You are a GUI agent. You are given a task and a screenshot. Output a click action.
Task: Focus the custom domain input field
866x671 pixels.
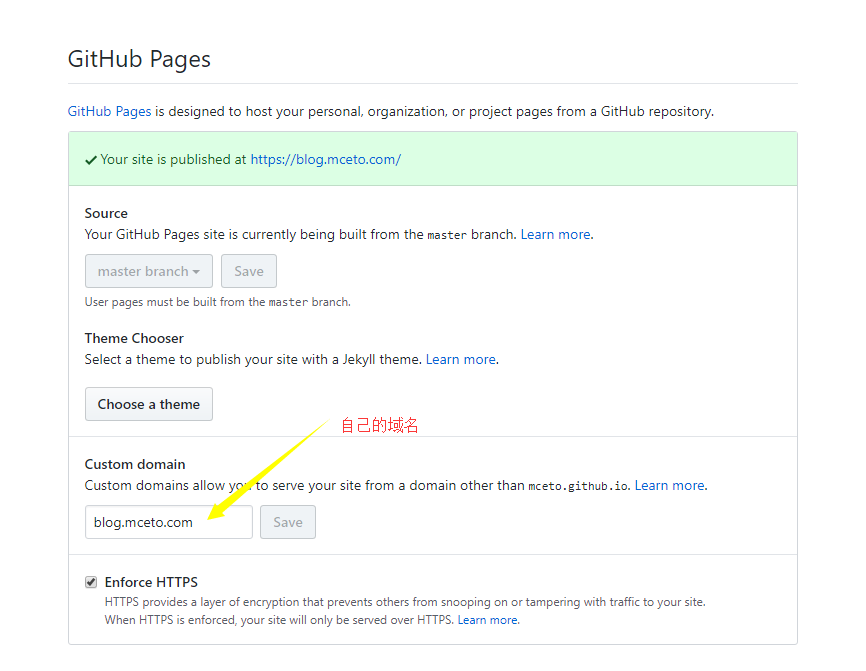pyautogui.click(x=168, y=522)
